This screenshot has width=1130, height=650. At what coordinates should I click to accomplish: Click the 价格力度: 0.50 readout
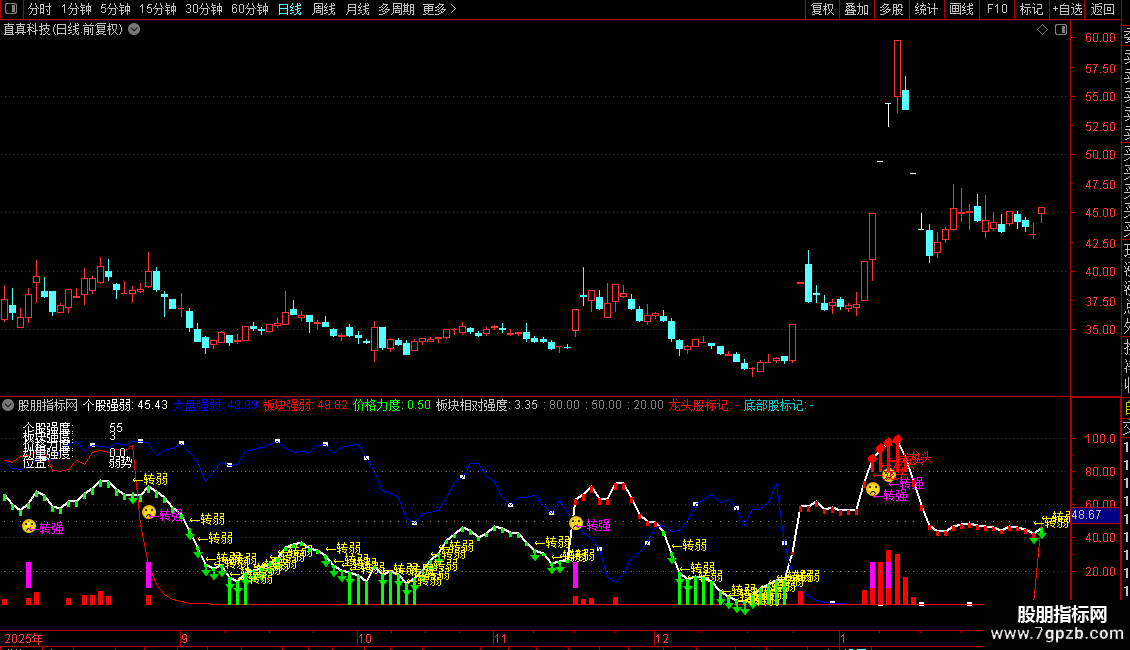[x=392, y=406]
